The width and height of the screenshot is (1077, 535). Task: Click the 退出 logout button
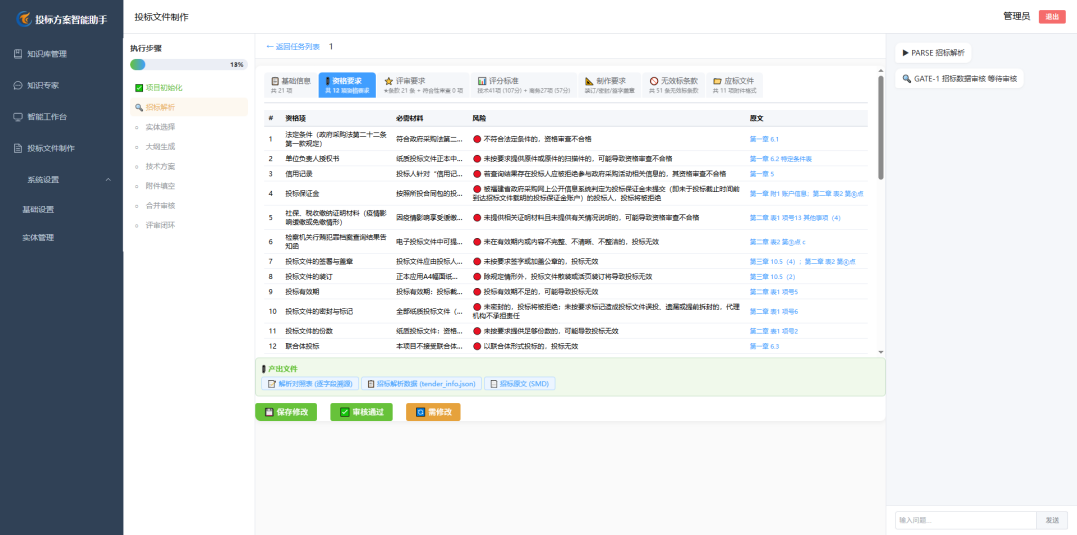1052,17
